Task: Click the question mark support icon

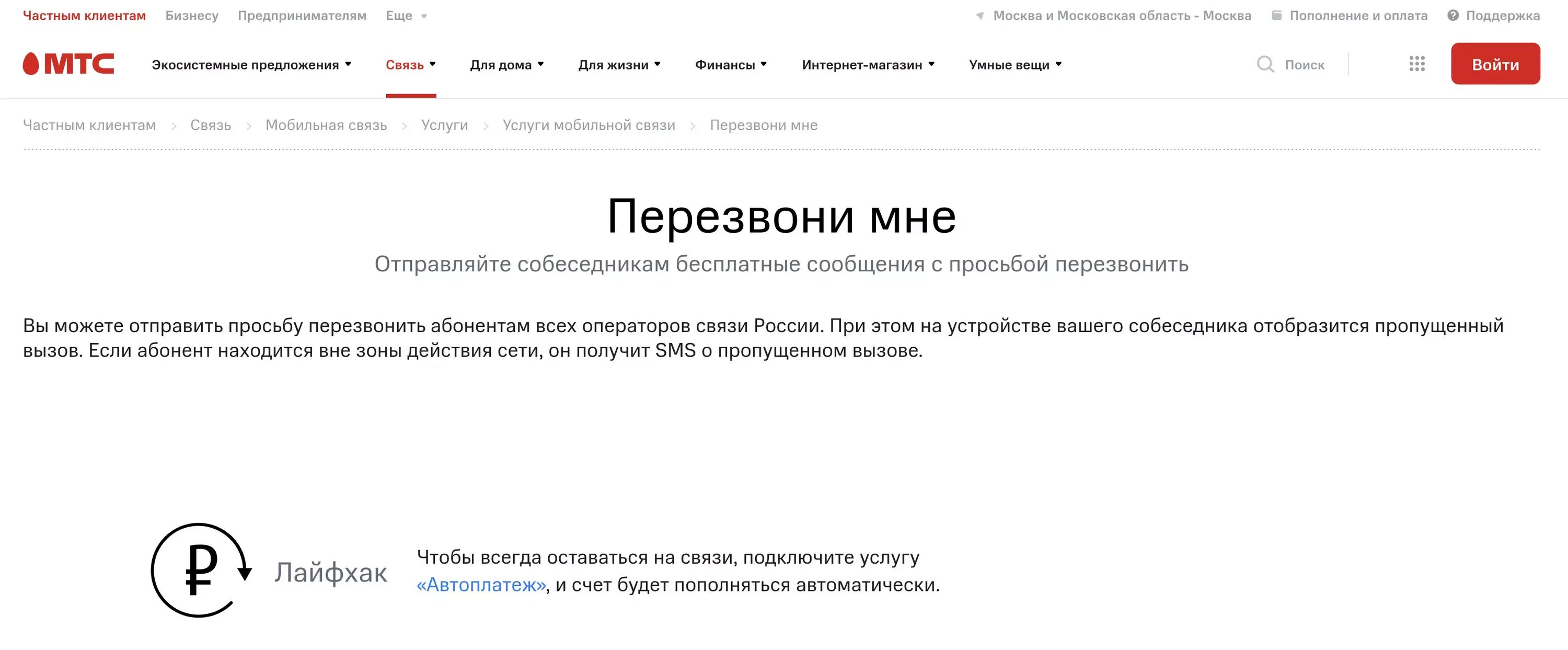Action: pyautogui.click(x=1453, y=15)
